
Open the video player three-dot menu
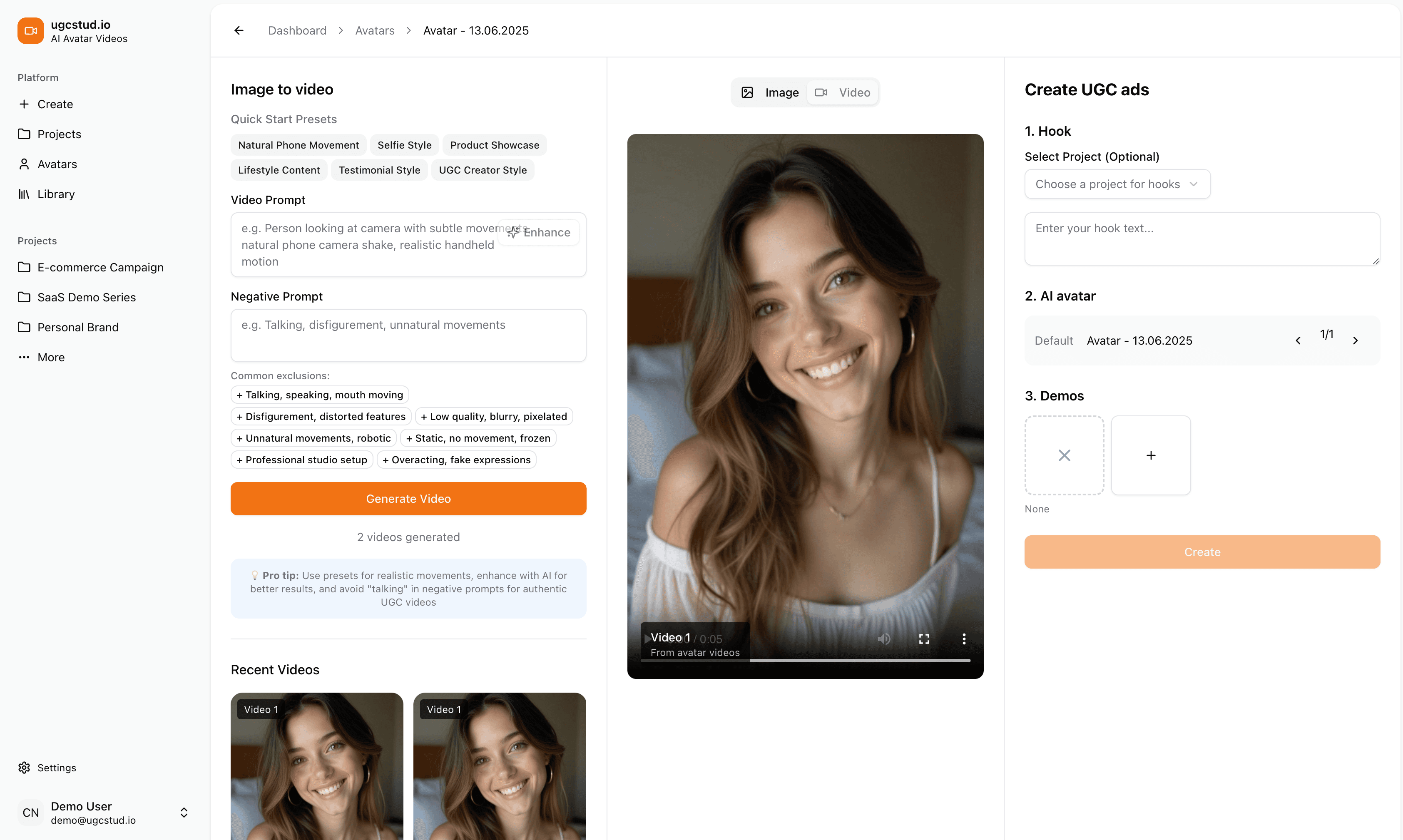[x=964, y=639]
